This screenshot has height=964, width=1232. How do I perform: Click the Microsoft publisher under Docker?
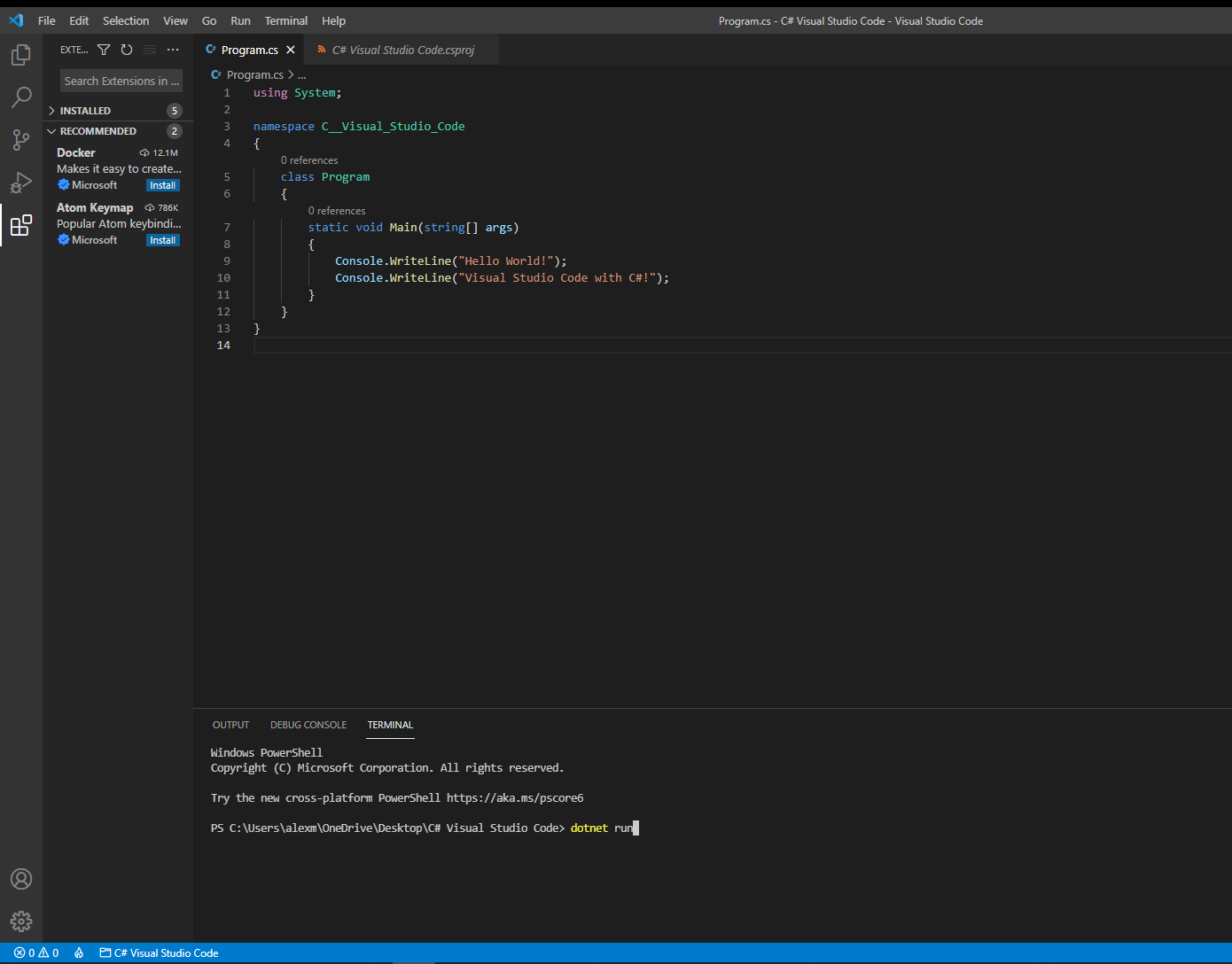95,185
